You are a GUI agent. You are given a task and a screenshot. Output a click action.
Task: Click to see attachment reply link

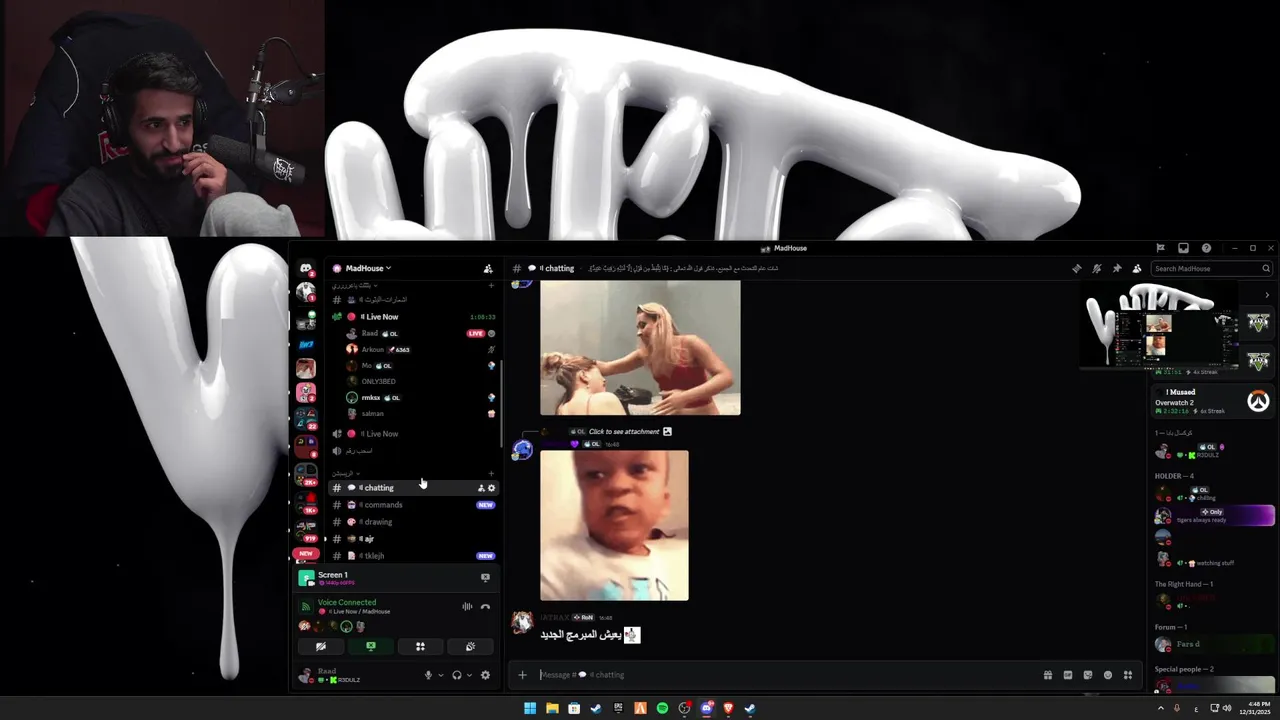coord(624,432)
